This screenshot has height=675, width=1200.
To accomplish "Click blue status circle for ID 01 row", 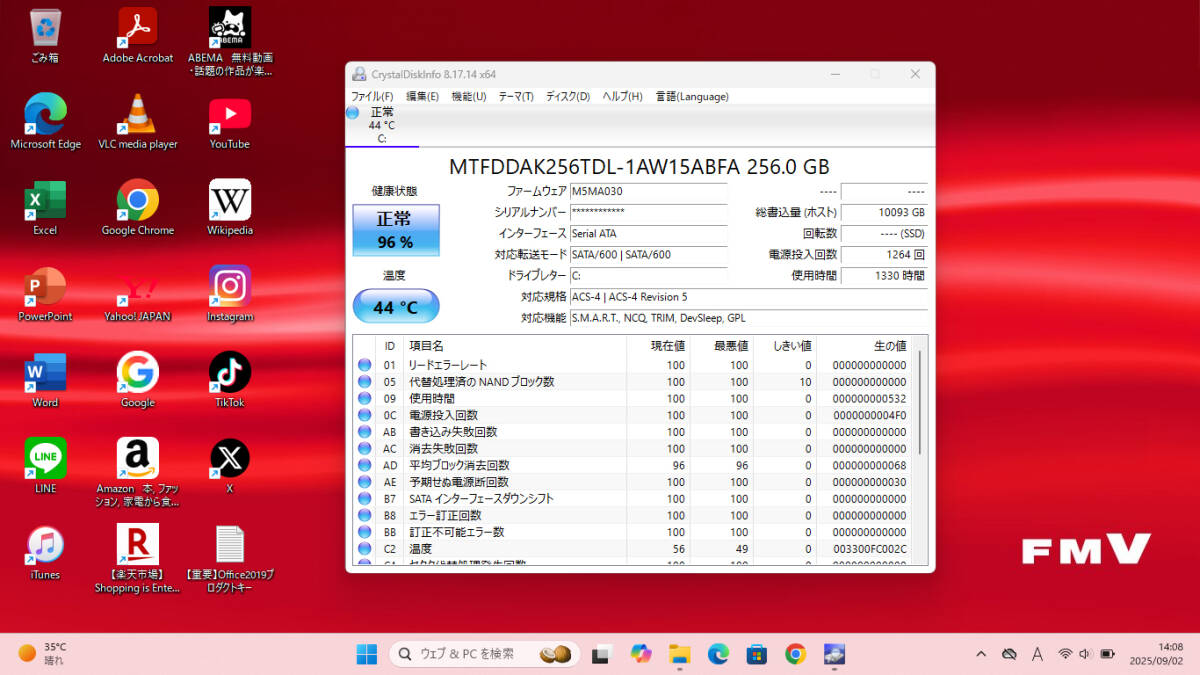I will [x=365, y=365].
